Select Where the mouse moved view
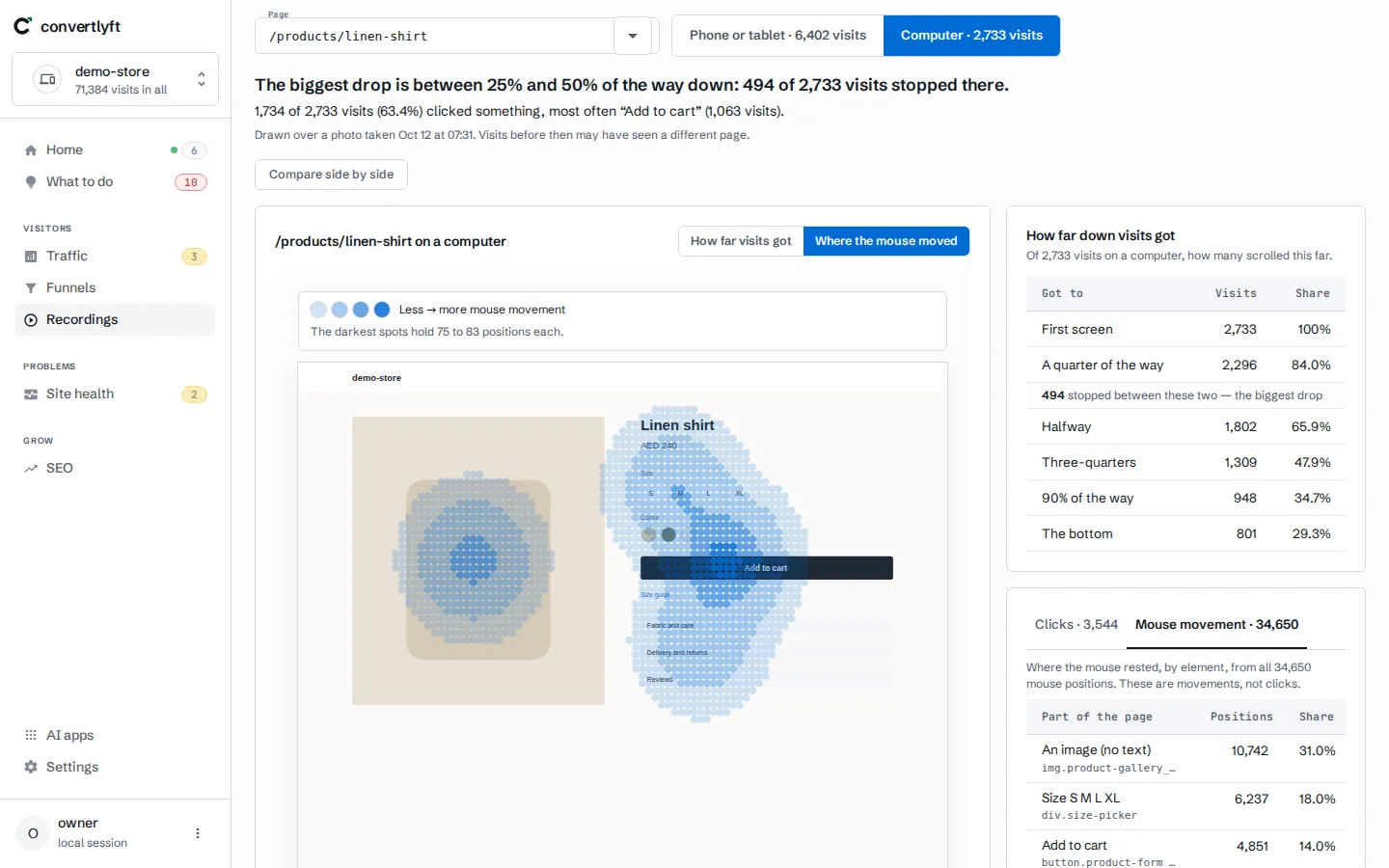Image resolution: width=1389 pixels, height=868 pixels. pyautogui.click(x=885, y=241)
